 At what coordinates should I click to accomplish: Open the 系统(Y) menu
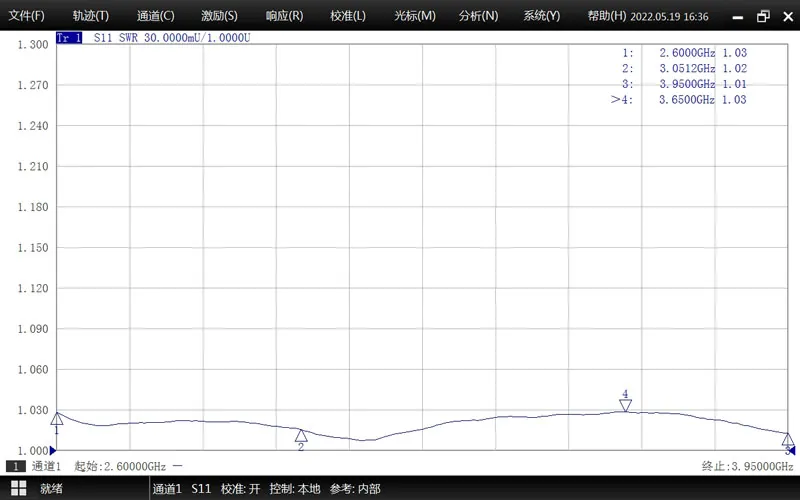pyautogui.click(x=541, y=16)
